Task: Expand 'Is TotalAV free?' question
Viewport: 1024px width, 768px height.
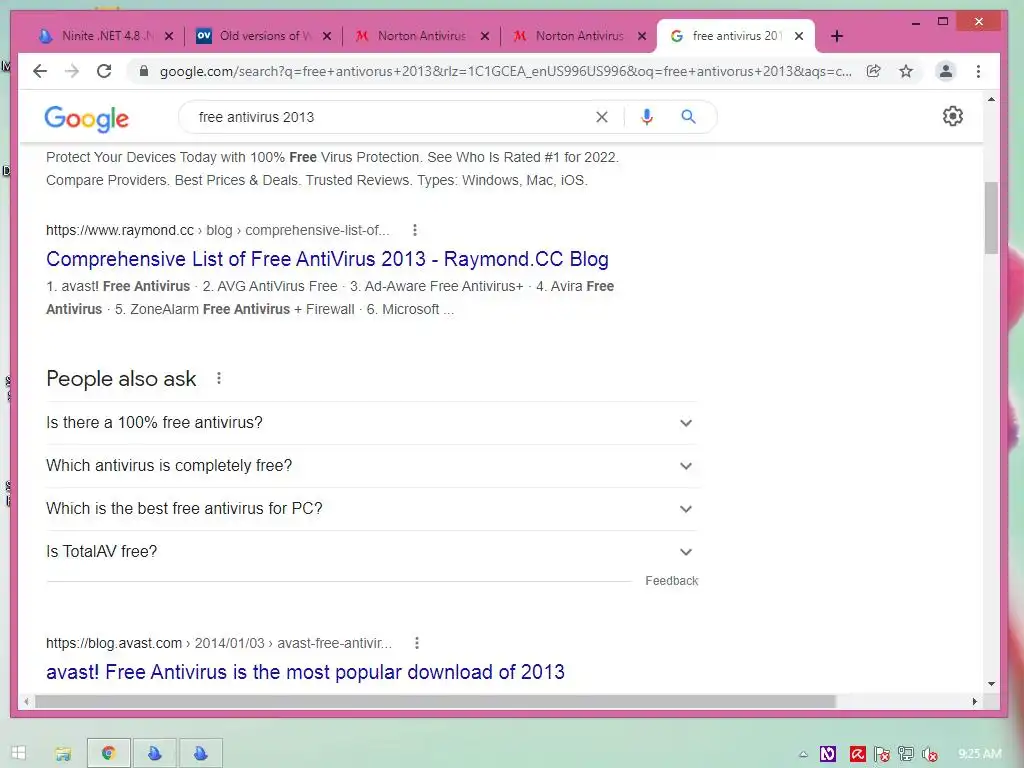Action: click(371, 552)
